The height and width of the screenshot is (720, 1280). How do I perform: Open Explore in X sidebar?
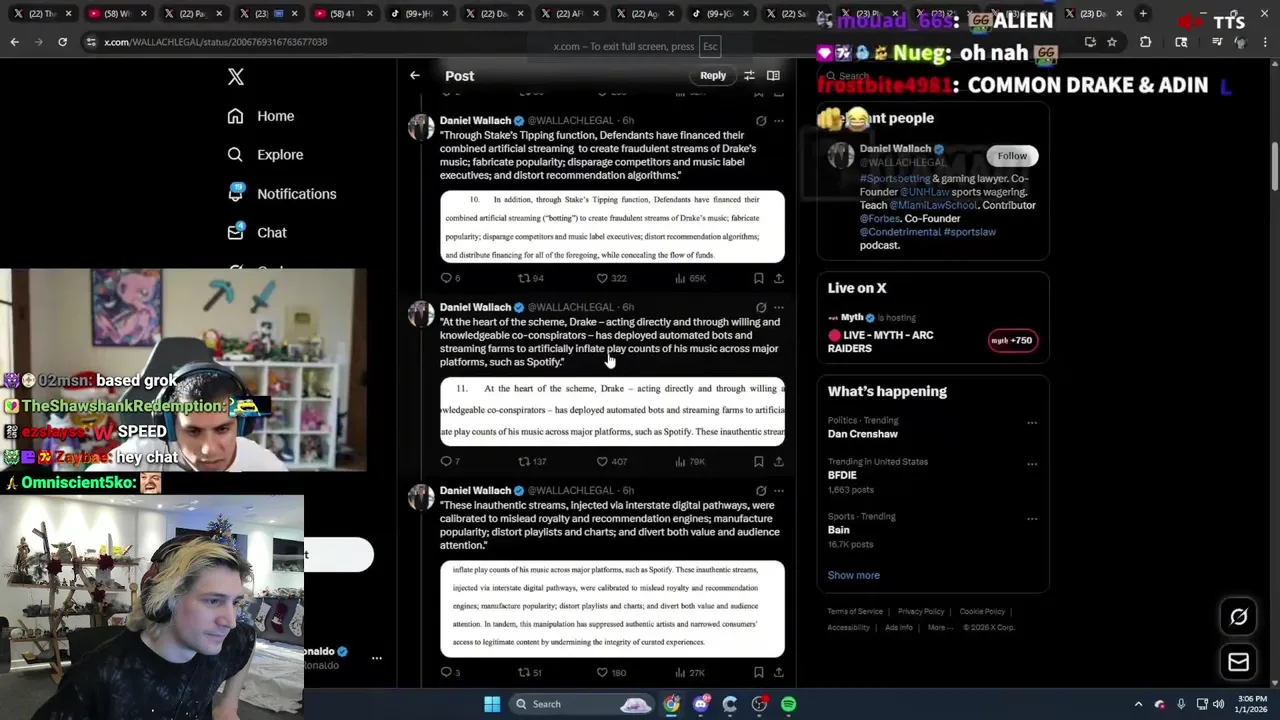pyautogui.click(x=265, y=155)
